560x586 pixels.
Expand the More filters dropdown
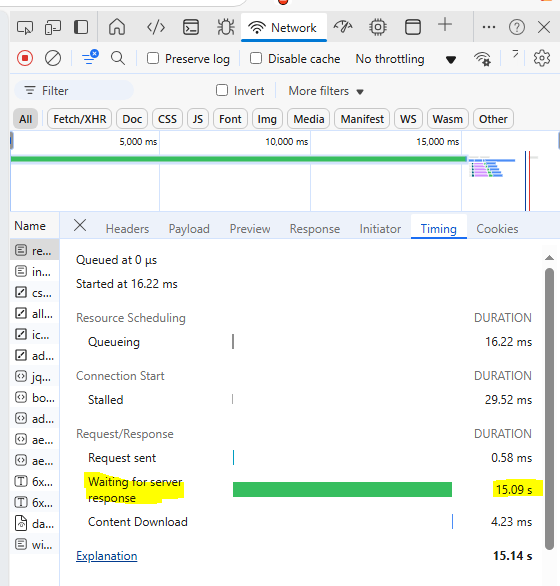[326, 91]
